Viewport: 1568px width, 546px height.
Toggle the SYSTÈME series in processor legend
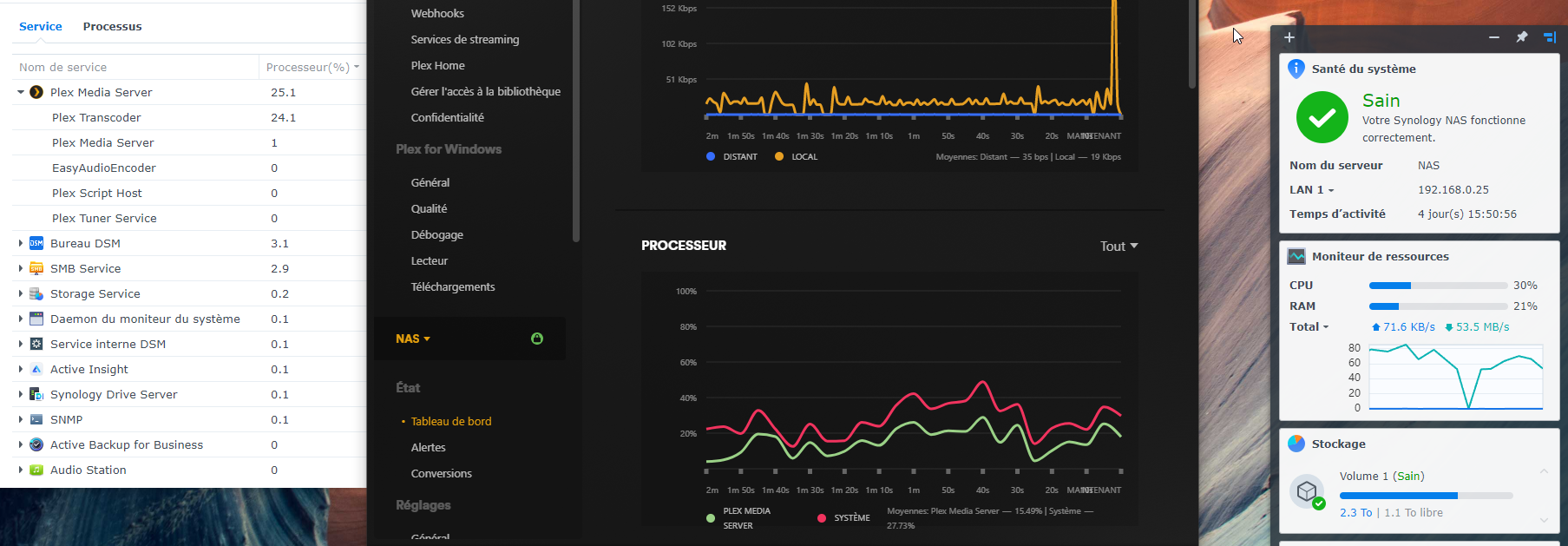[x=821, y=518]
